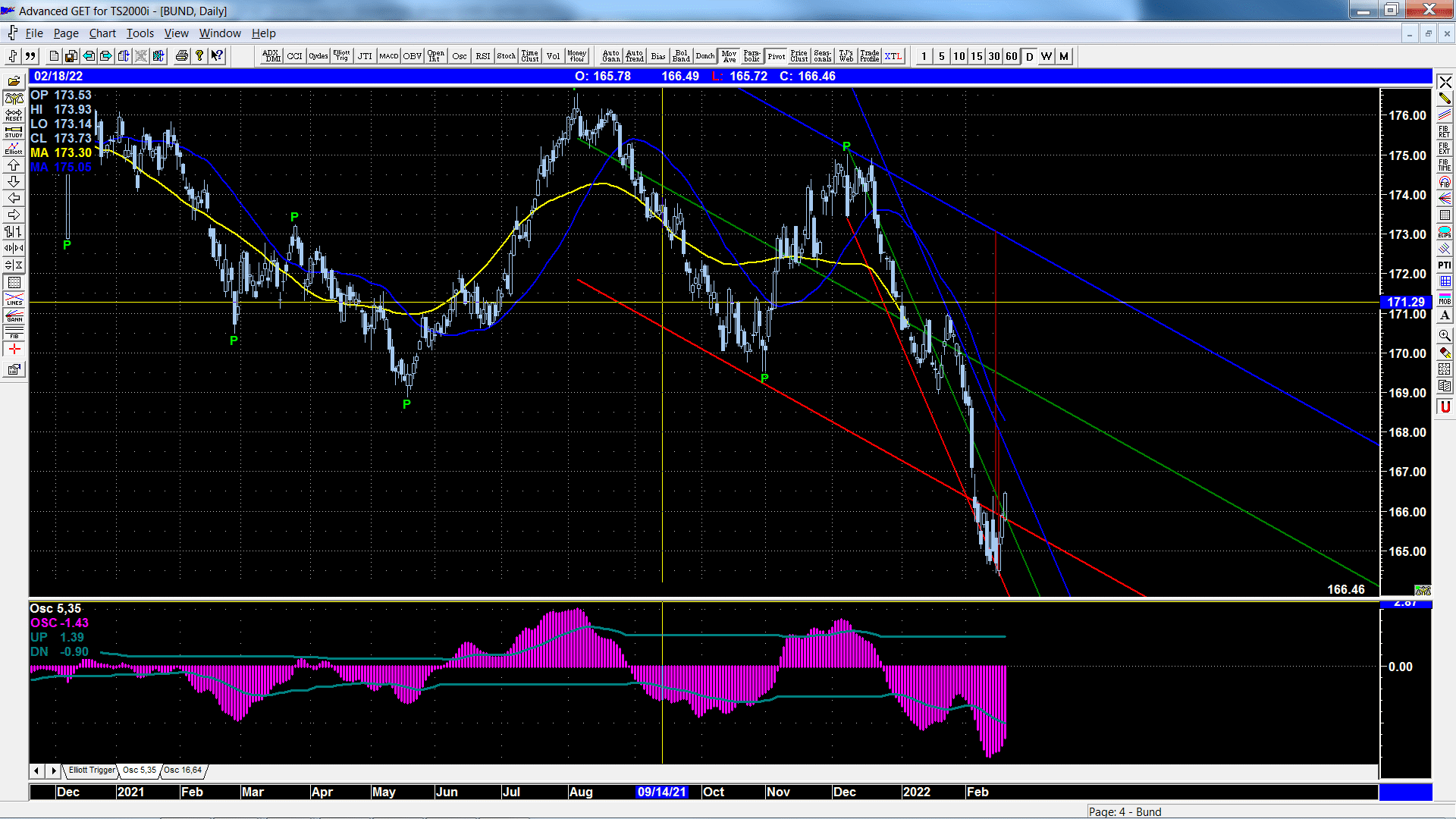Select the Monthly M timeframe button
Screen dimensions: 1456x819
[x=1064, y=56]
